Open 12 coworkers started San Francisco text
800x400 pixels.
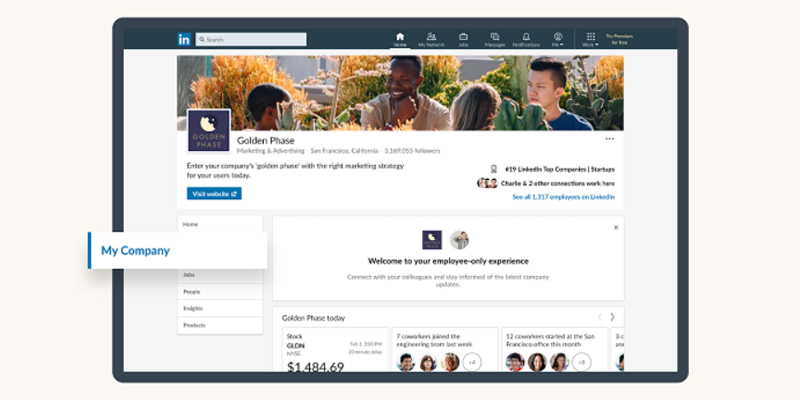coord(550,340)
